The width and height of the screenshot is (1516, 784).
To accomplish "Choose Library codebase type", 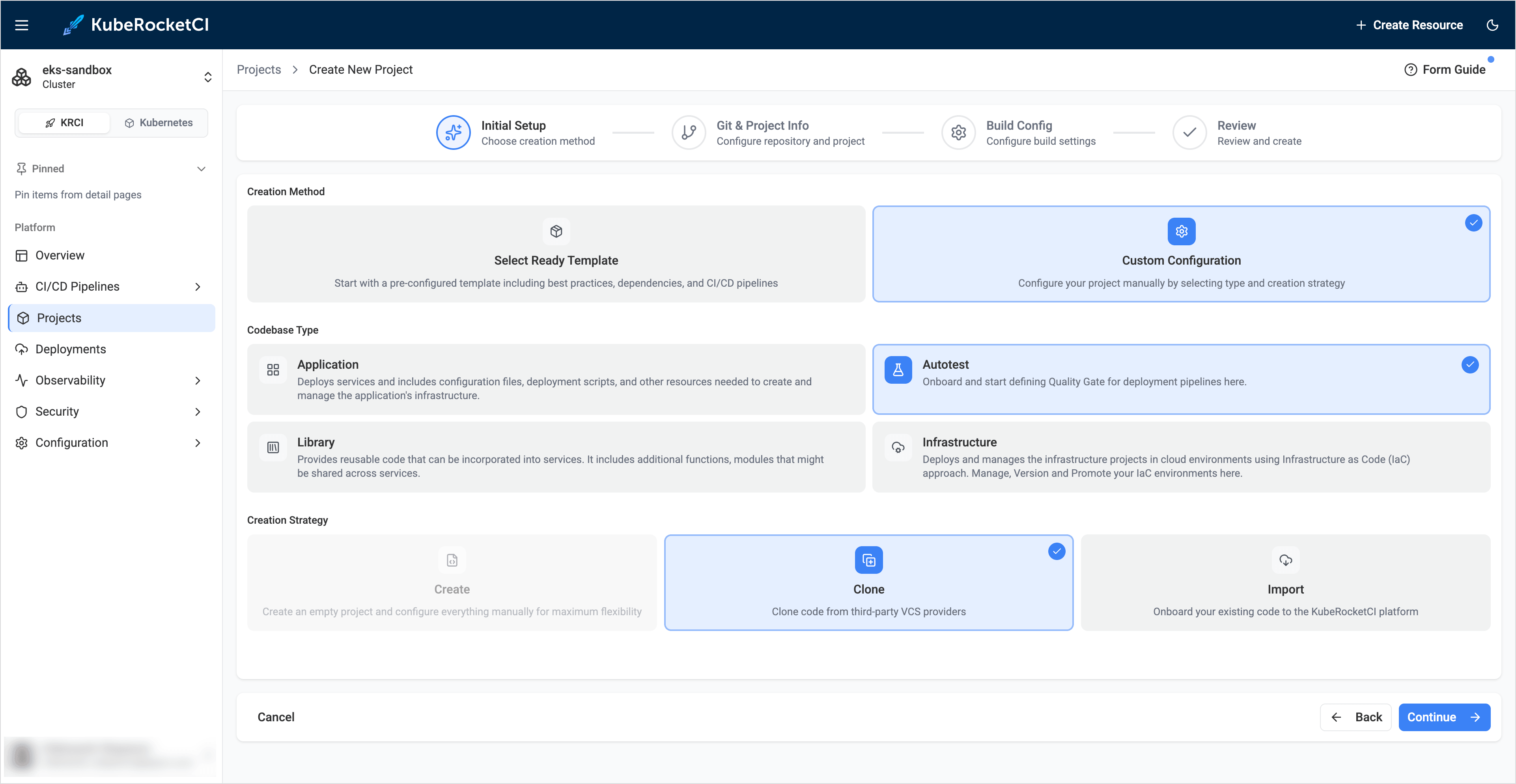I will (556, 457).
